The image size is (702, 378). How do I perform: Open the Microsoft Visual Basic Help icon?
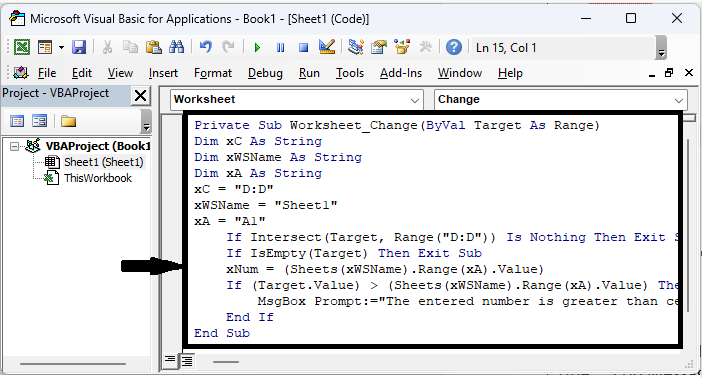coord(454,47)
